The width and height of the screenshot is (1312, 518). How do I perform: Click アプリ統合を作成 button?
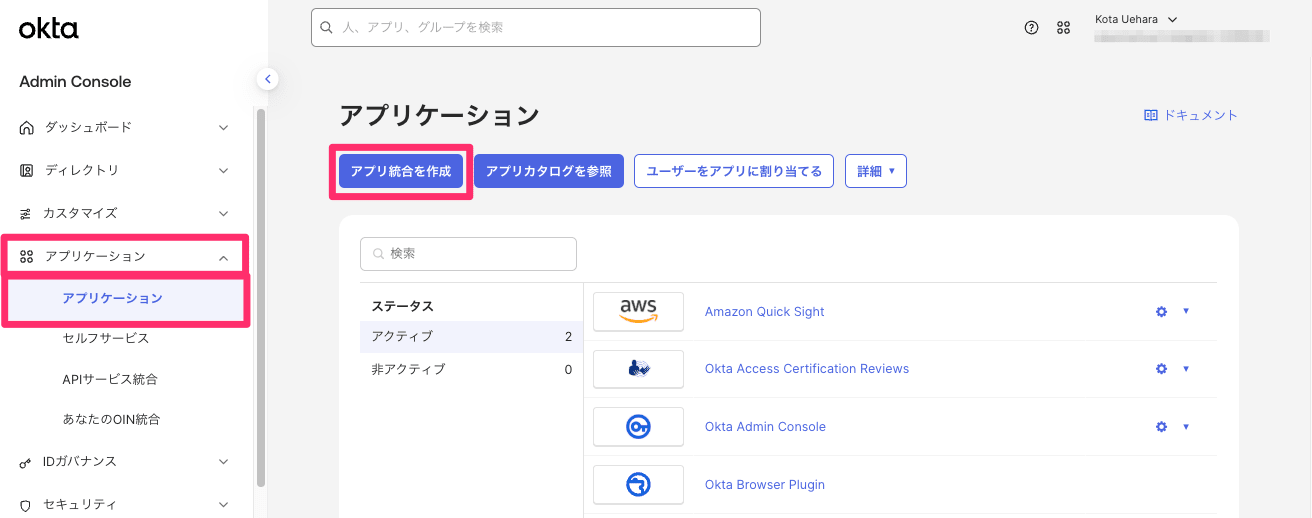coord(401,171)
